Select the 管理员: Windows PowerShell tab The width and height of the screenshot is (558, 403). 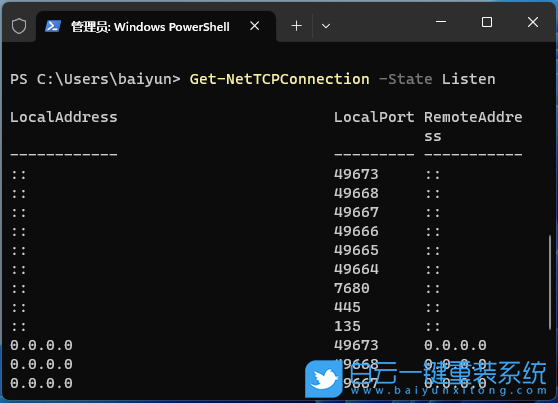click(156, 27)
